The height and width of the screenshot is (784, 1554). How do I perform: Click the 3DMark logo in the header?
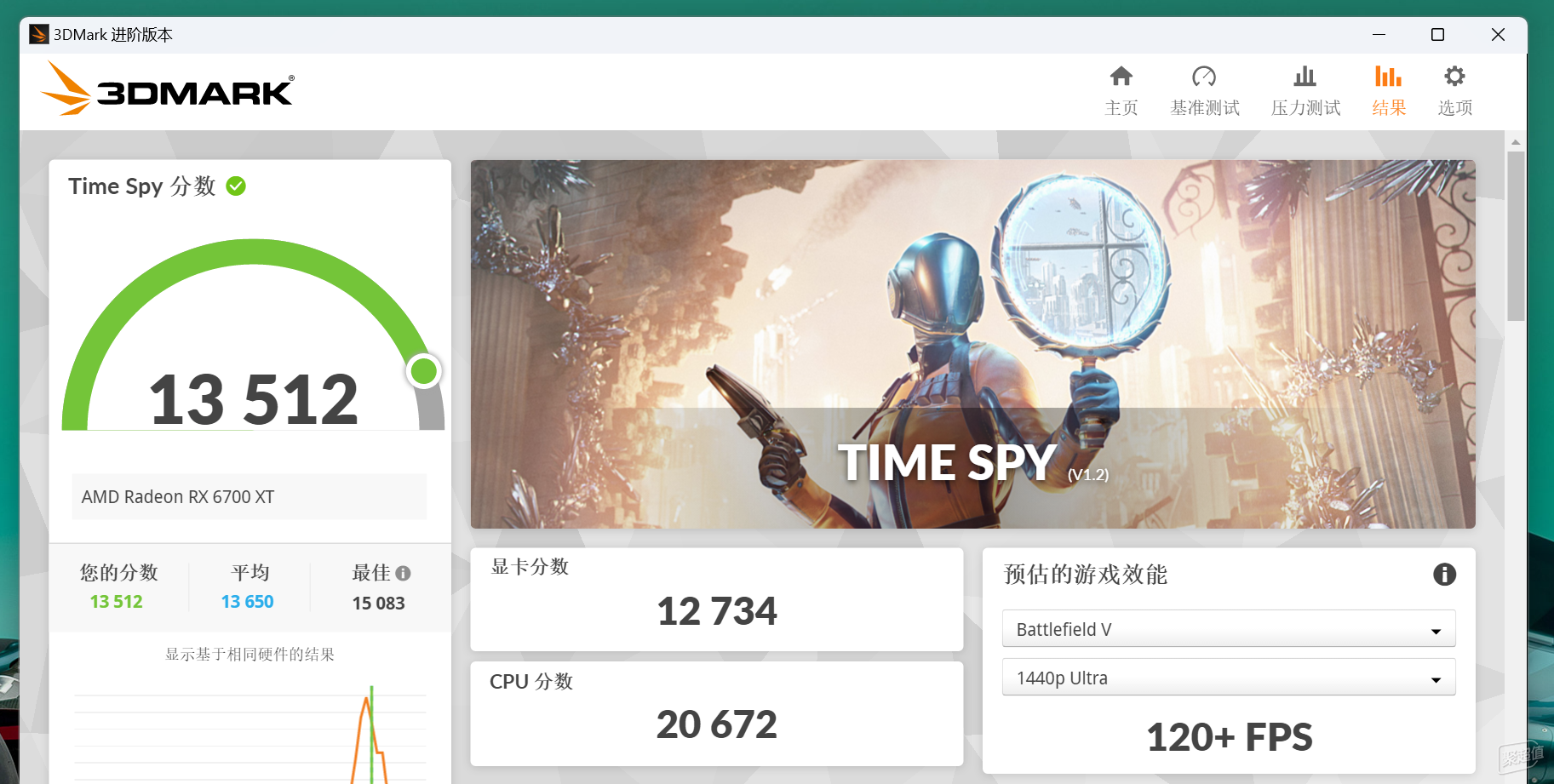click(x=168, y=89)
